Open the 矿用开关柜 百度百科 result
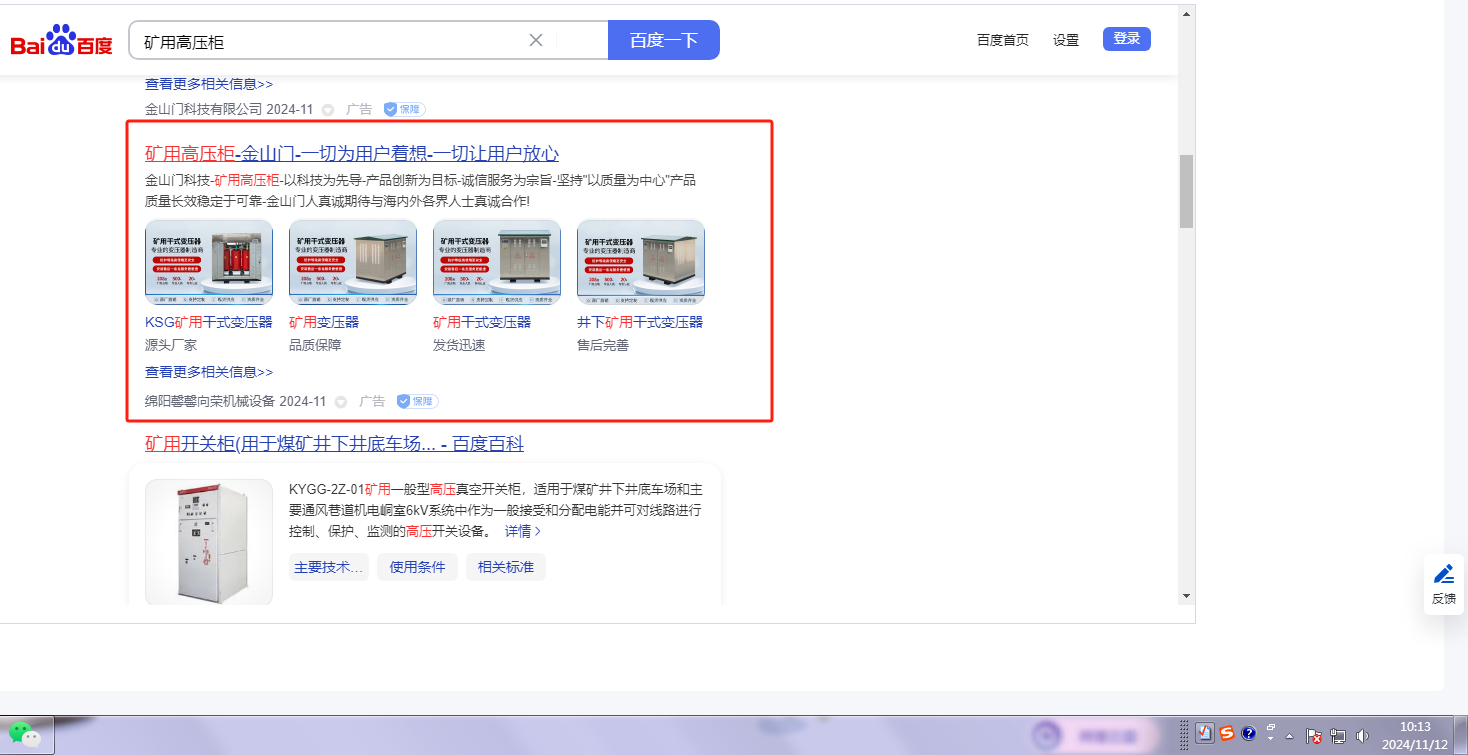 click(334, 443)
